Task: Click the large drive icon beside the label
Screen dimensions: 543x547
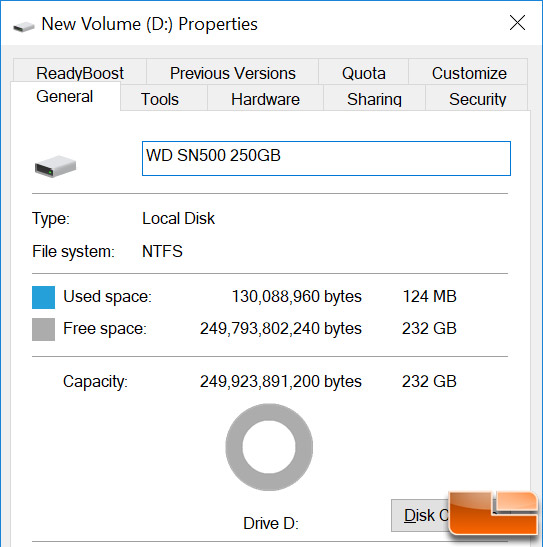Action: point(55,166)
